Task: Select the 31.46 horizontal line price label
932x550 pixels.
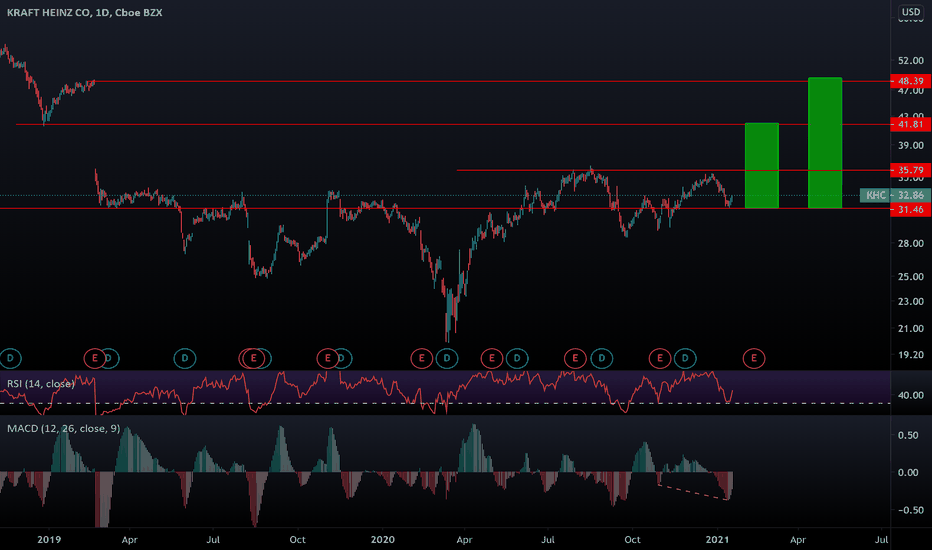Action: click(x=911, y=209)
